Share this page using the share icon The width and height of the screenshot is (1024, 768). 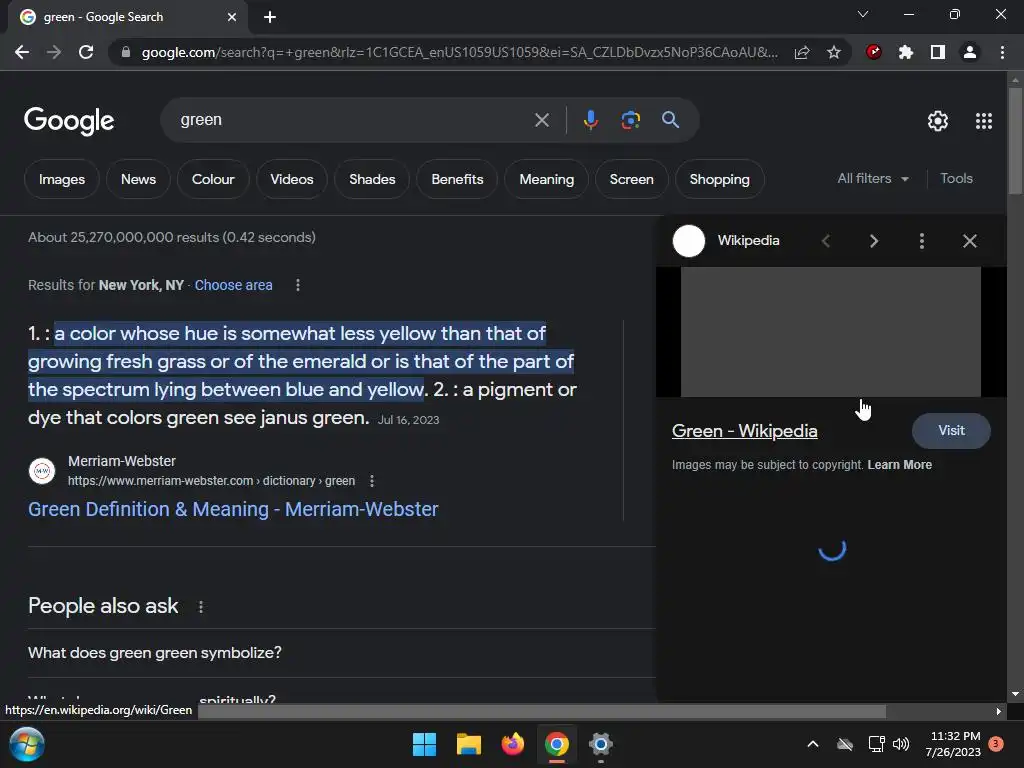coord(802,52)
